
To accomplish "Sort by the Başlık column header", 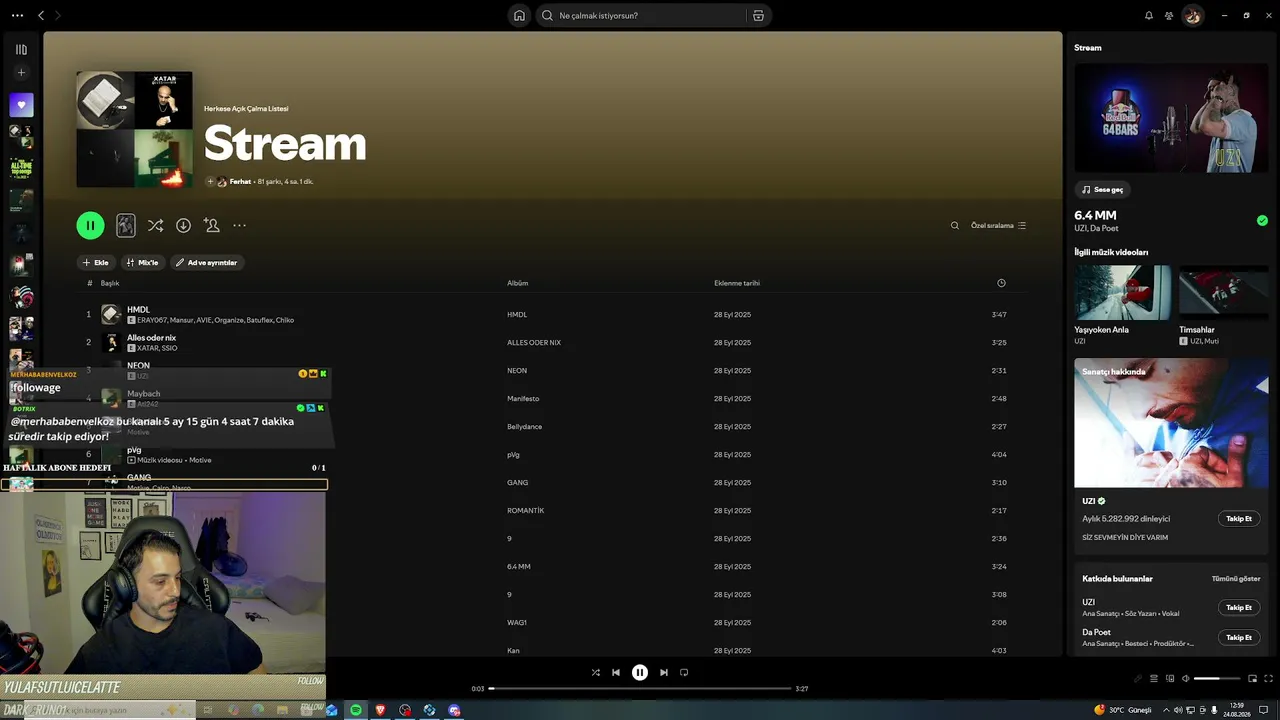I will tap(110, 283).
